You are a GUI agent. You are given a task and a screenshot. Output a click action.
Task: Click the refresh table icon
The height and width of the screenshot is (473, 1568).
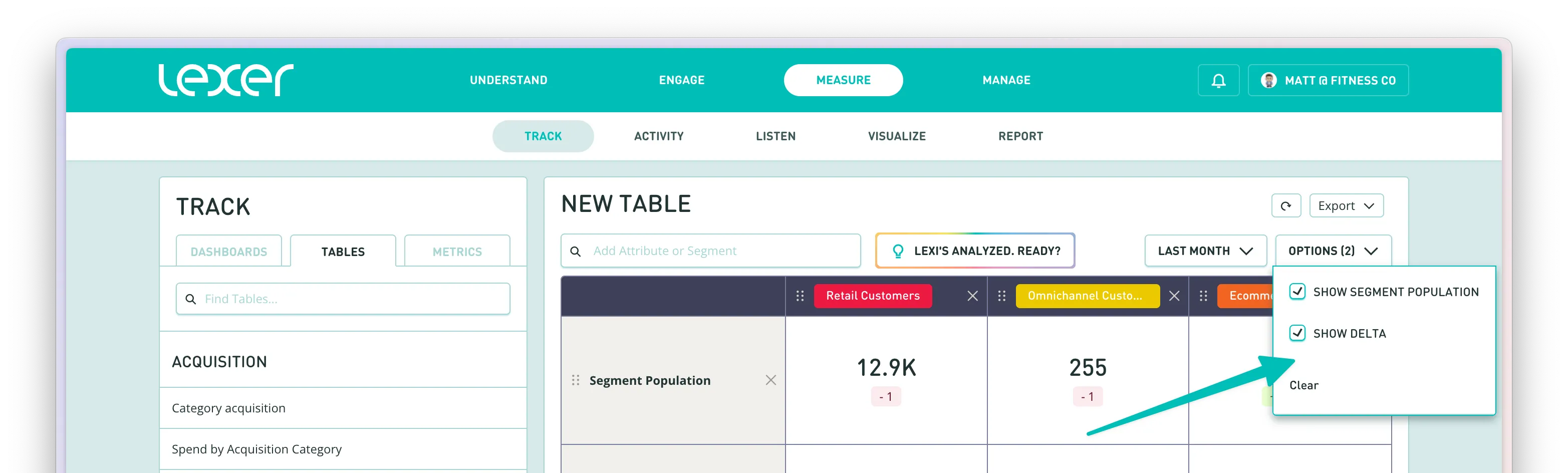1285,206
